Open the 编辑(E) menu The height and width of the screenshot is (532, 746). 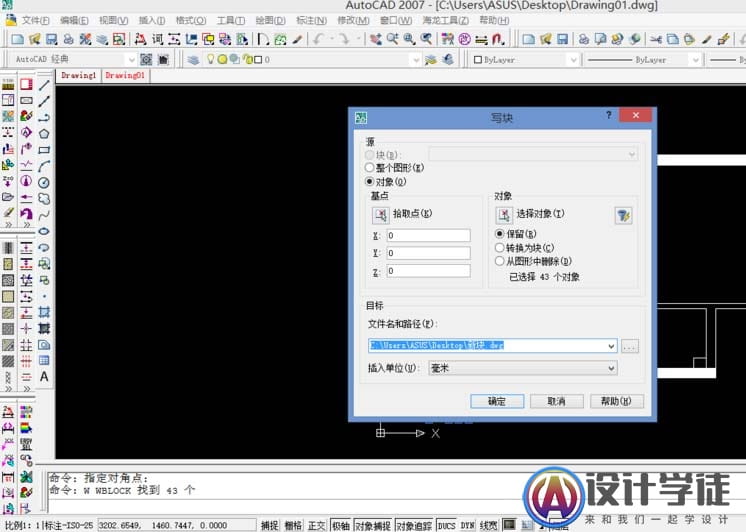point(74,20)
